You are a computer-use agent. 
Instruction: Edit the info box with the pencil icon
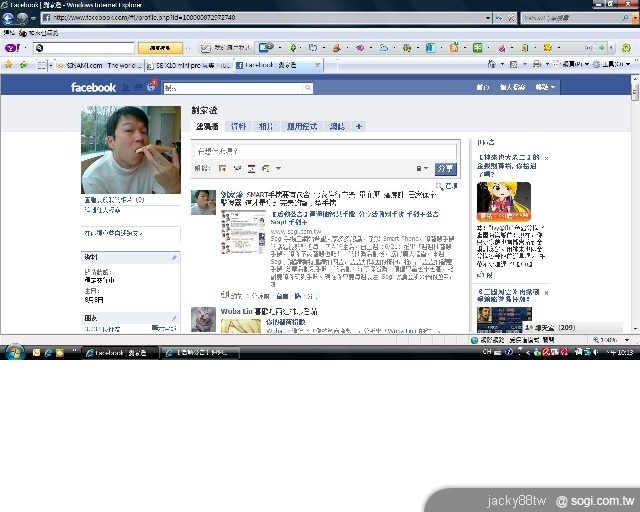click(174, 257)
